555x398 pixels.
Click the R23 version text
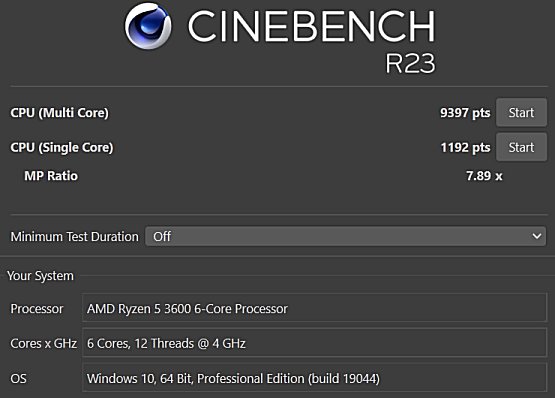click(410, 64)
